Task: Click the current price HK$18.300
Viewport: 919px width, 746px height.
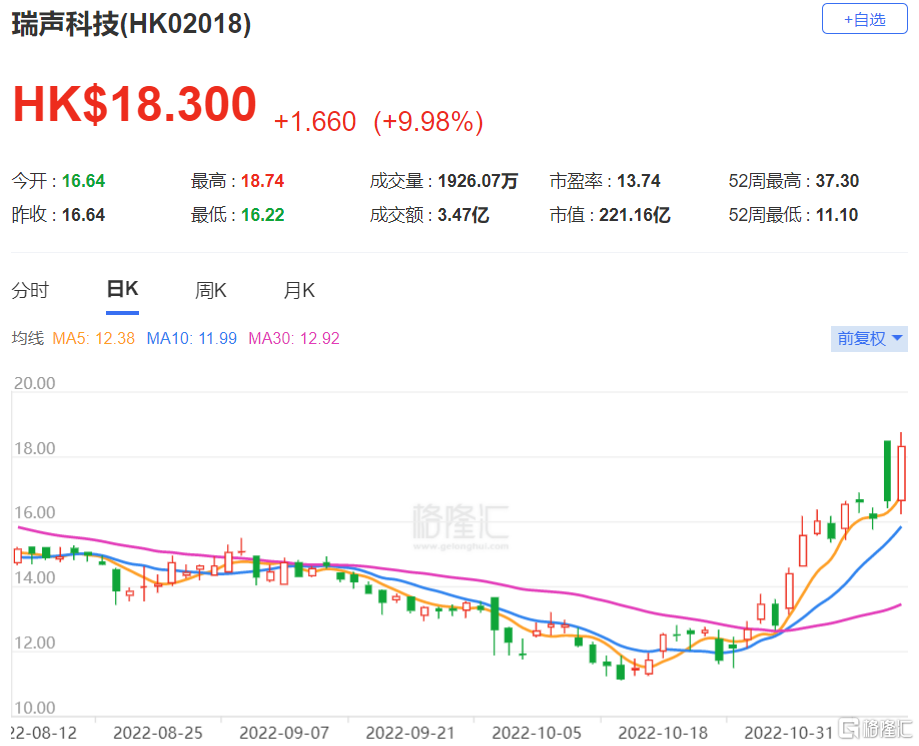Action: [x=135, y=104]
